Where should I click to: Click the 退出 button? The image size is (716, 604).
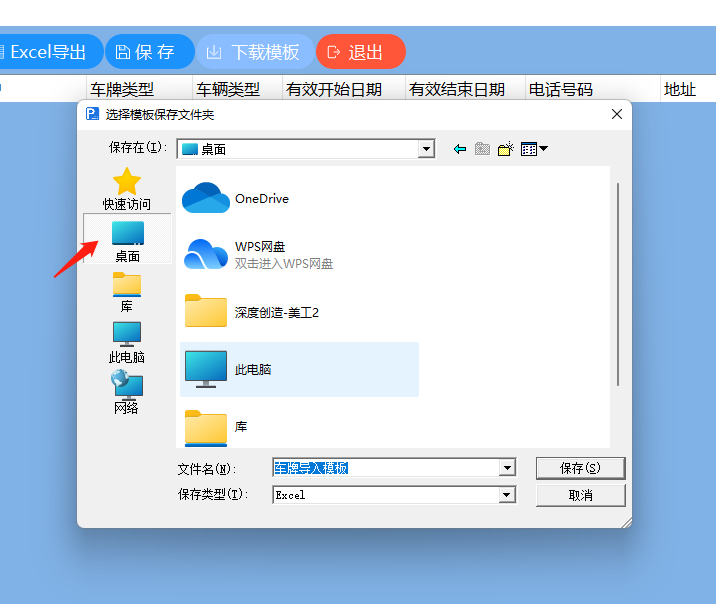click(x=361, y=52)
